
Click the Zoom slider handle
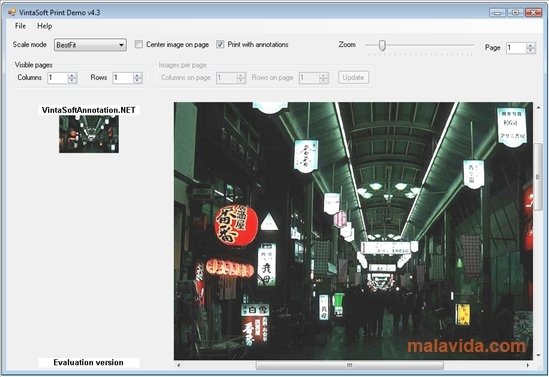point(382,45)
